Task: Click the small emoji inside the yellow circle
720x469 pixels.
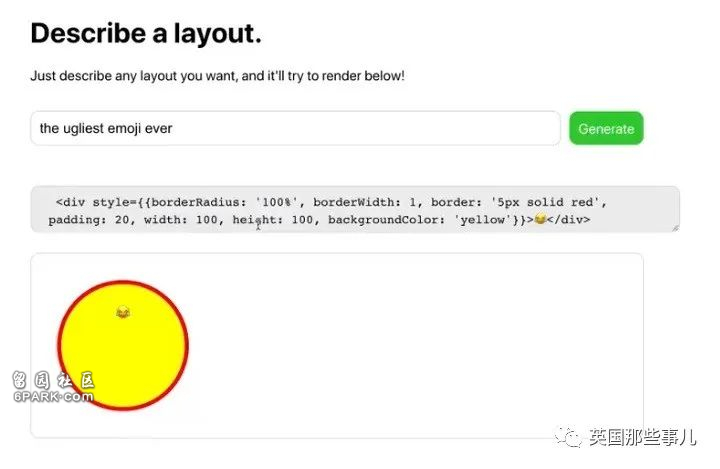Action: [123, 312]
